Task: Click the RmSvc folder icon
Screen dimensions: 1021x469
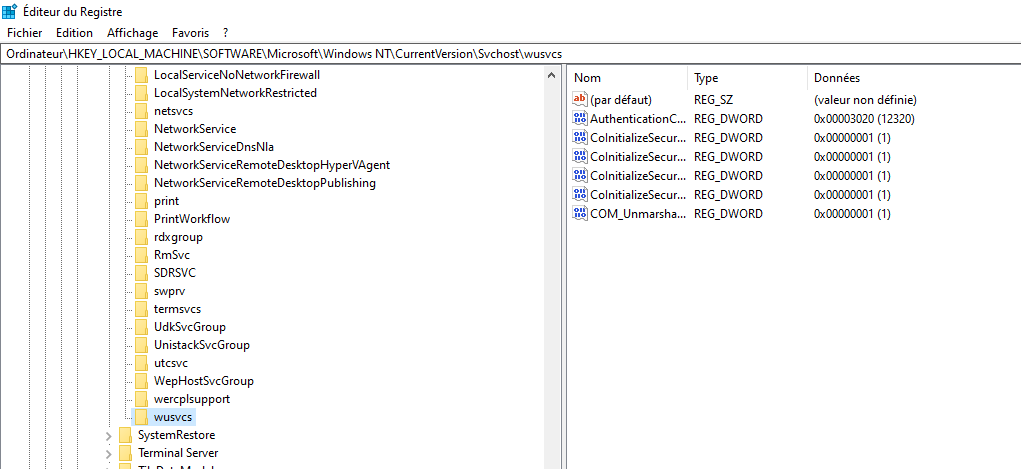Action: 141,255
